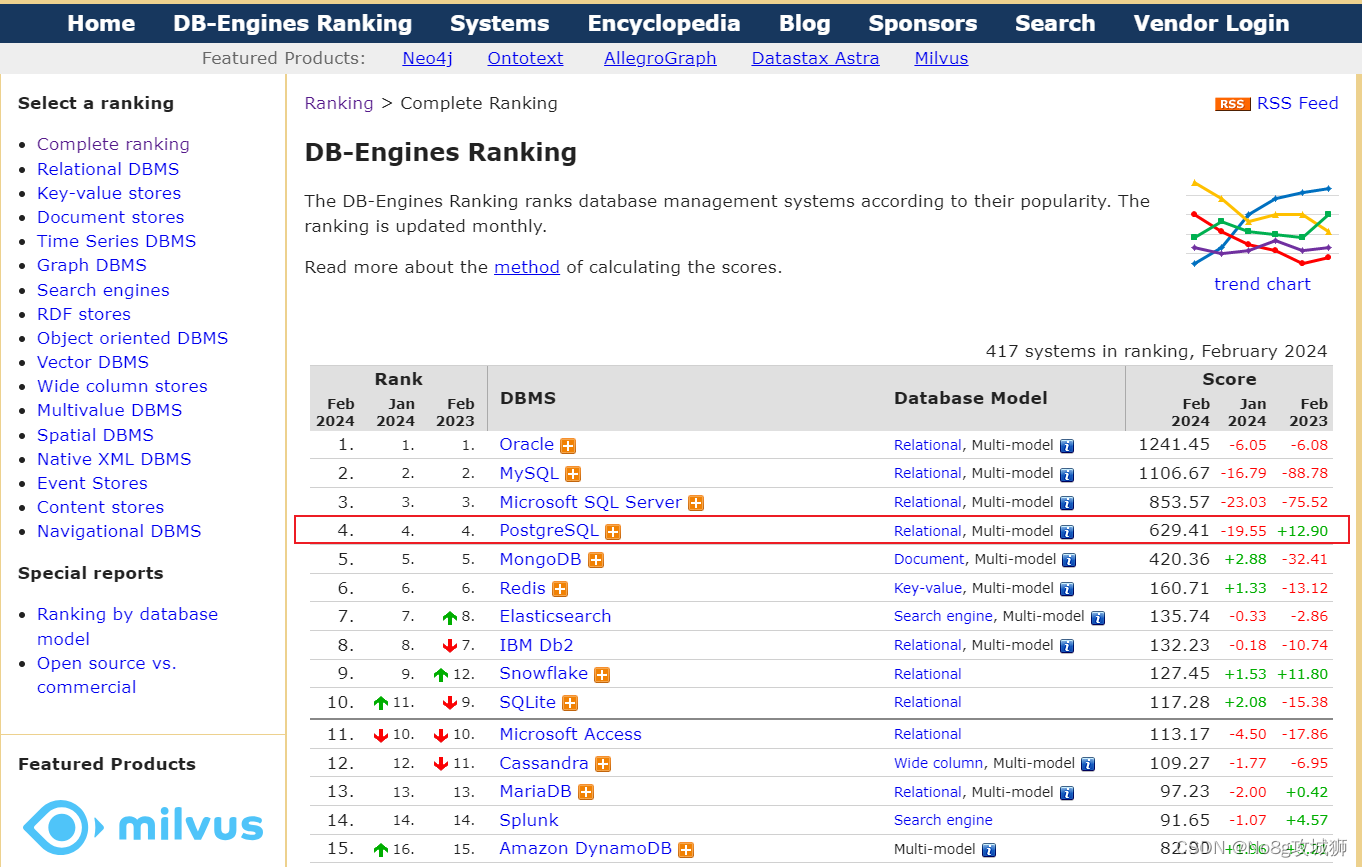Click the plus icon beside Amazon DynamoDB
1362x867 pixels.
click(686, 850)
